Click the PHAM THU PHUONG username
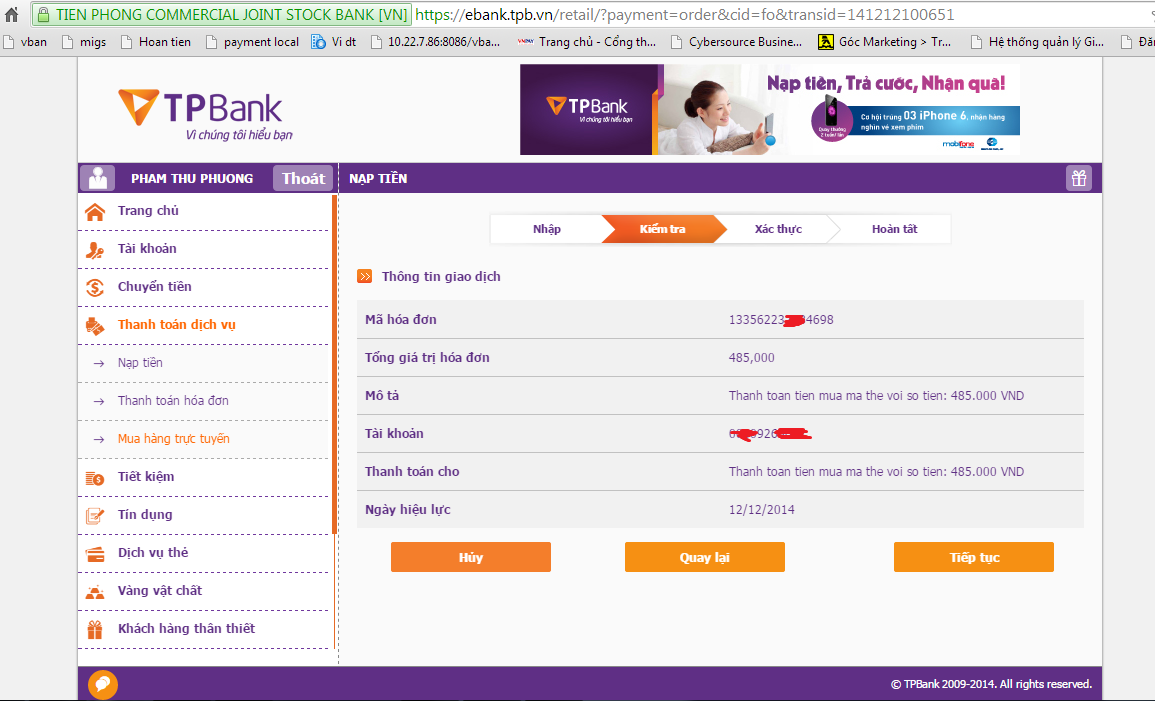 [192, 179]
